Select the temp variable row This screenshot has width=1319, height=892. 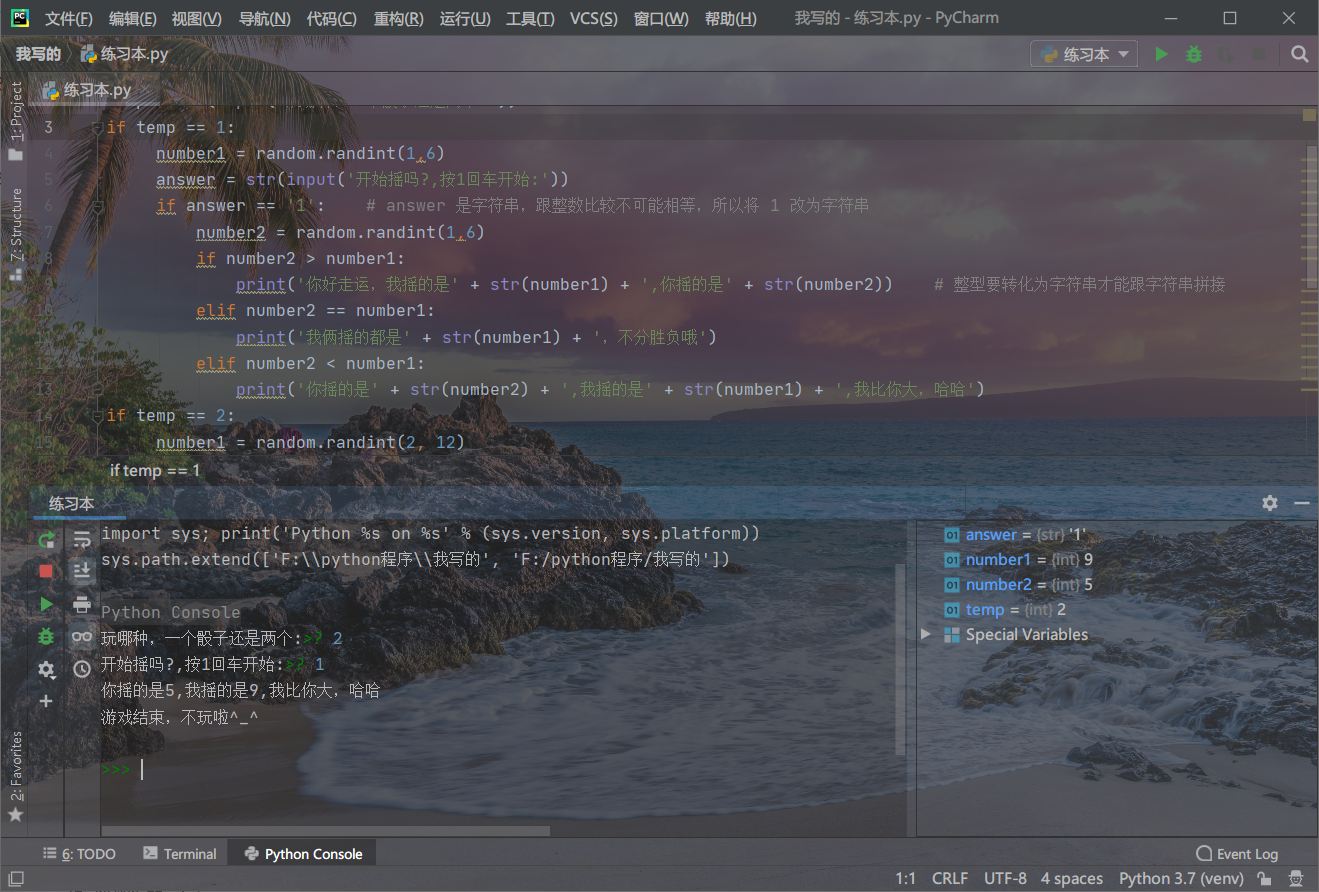click(x=1005, y=610)
